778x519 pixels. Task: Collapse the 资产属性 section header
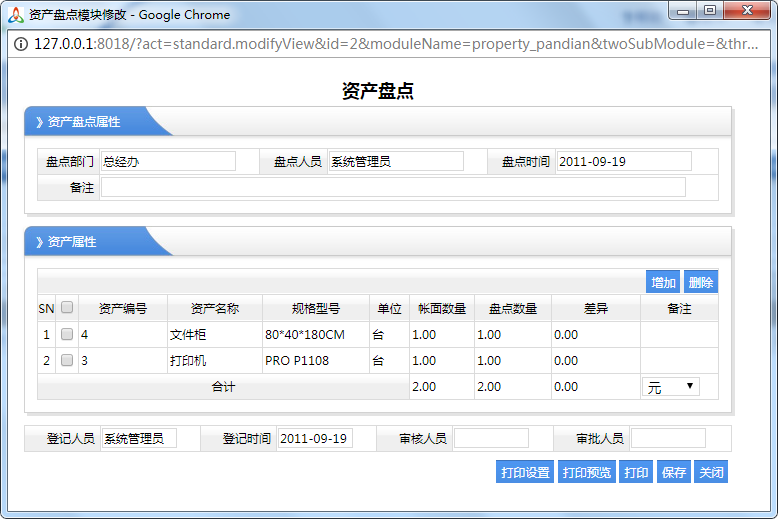(72, 242)
